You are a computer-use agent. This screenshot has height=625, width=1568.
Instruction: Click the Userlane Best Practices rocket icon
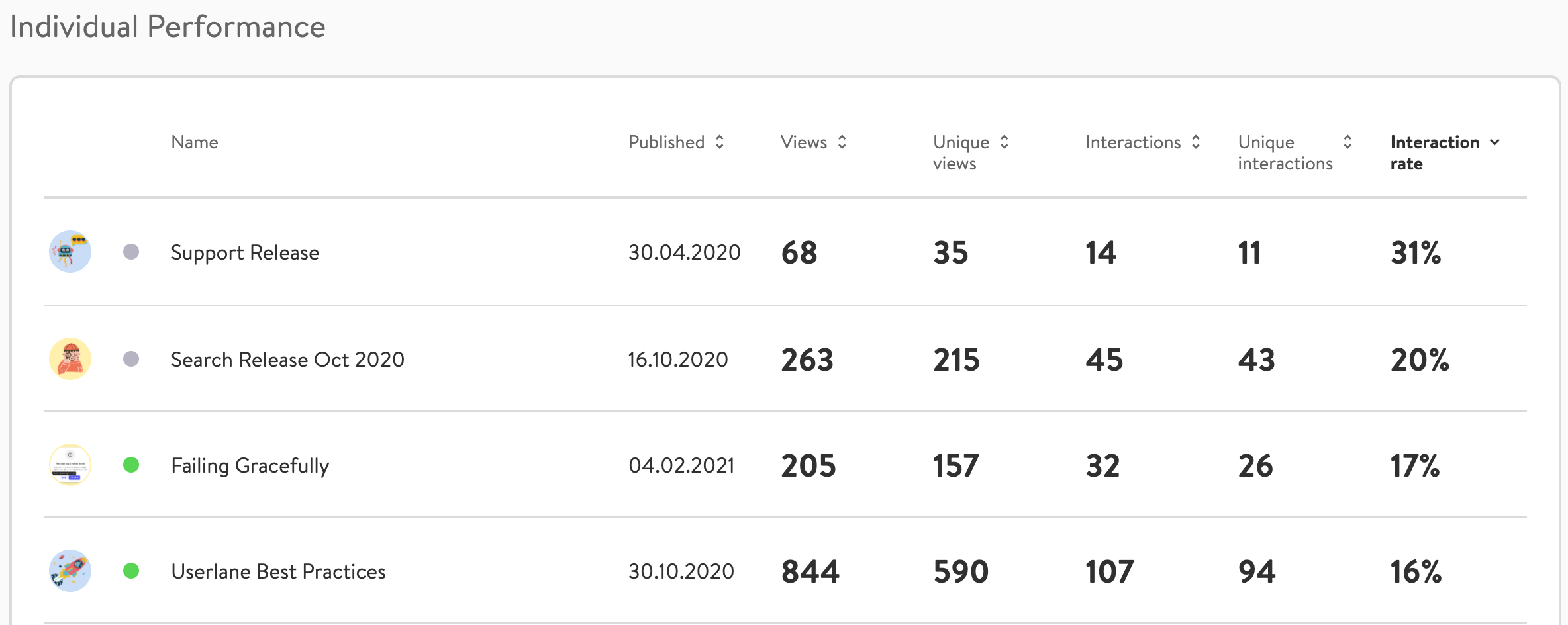tap(70, 571)
